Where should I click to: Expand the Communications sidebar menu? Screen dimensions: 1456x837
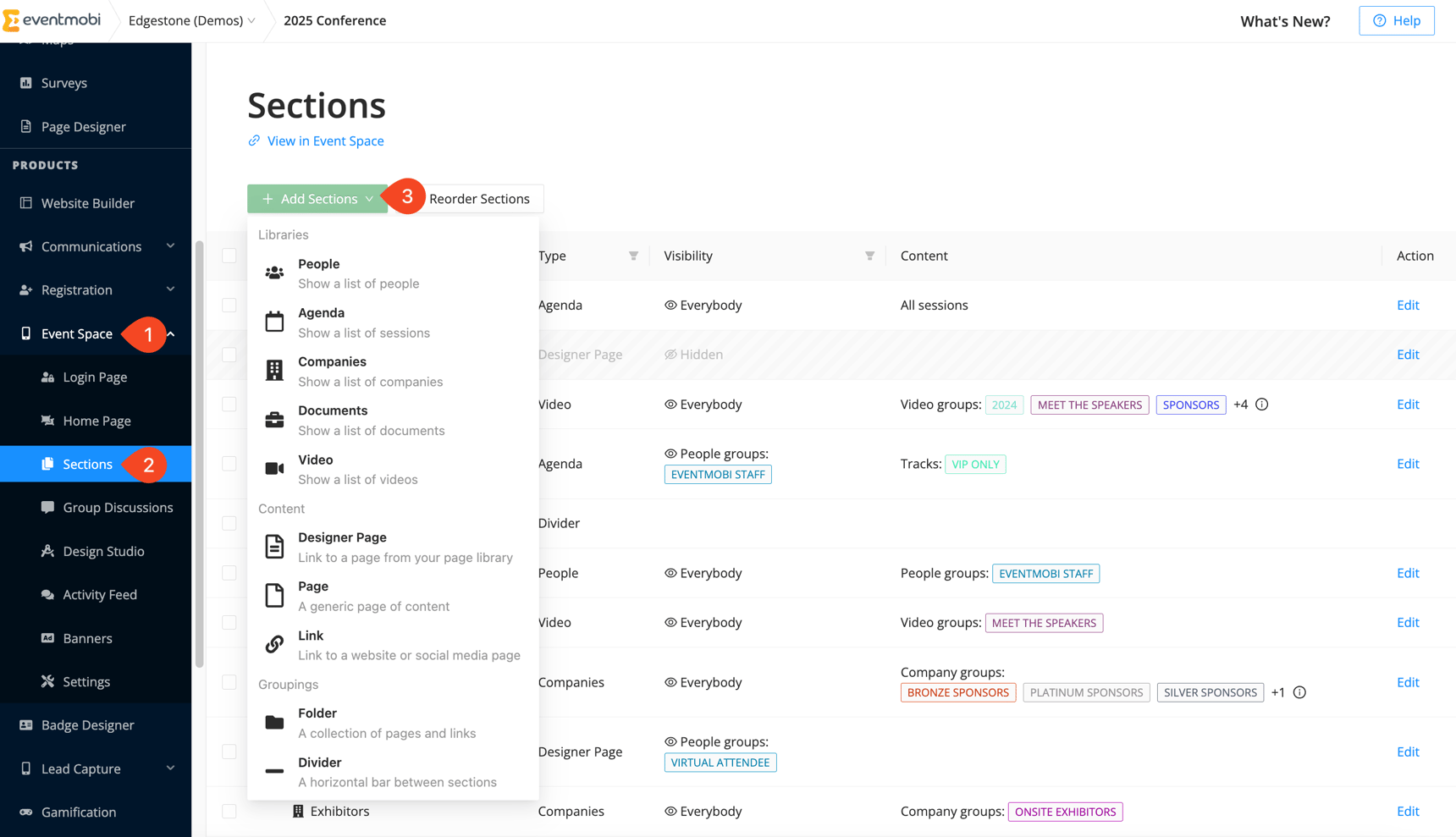pos(91,246)
